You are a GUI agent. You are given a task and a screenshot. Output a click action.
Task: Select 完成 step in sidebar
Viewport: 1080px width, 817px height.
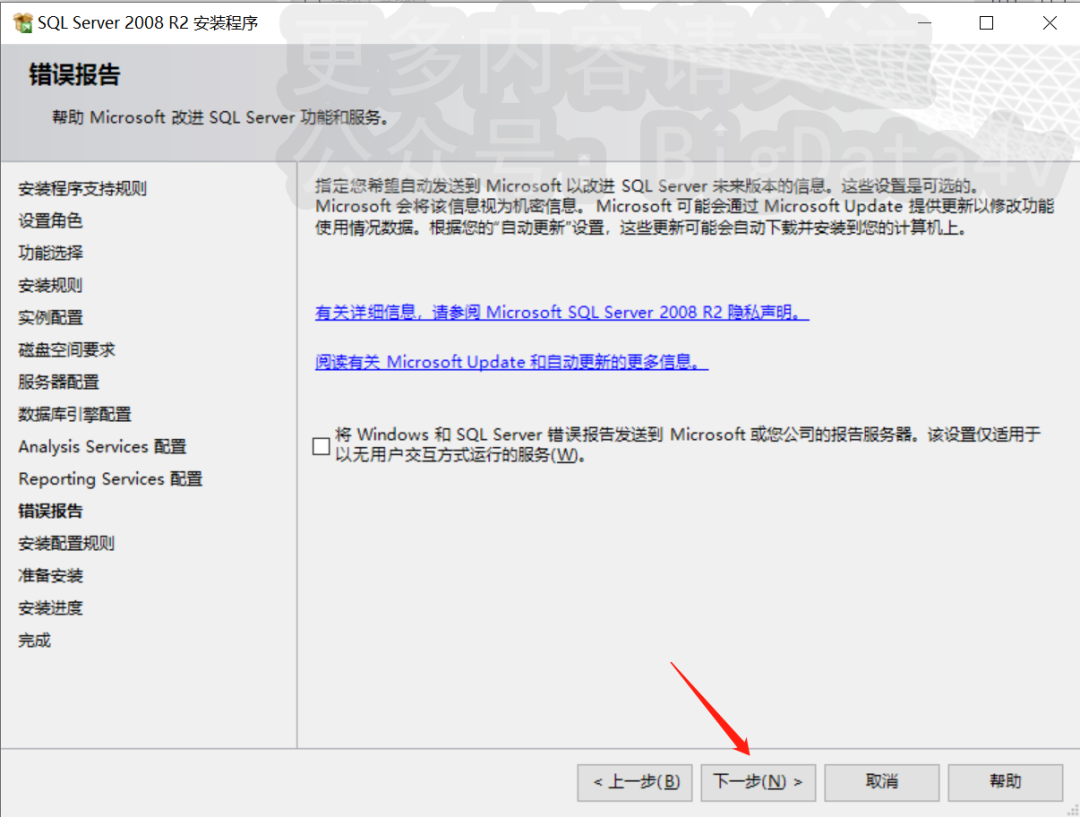[34, 641]
